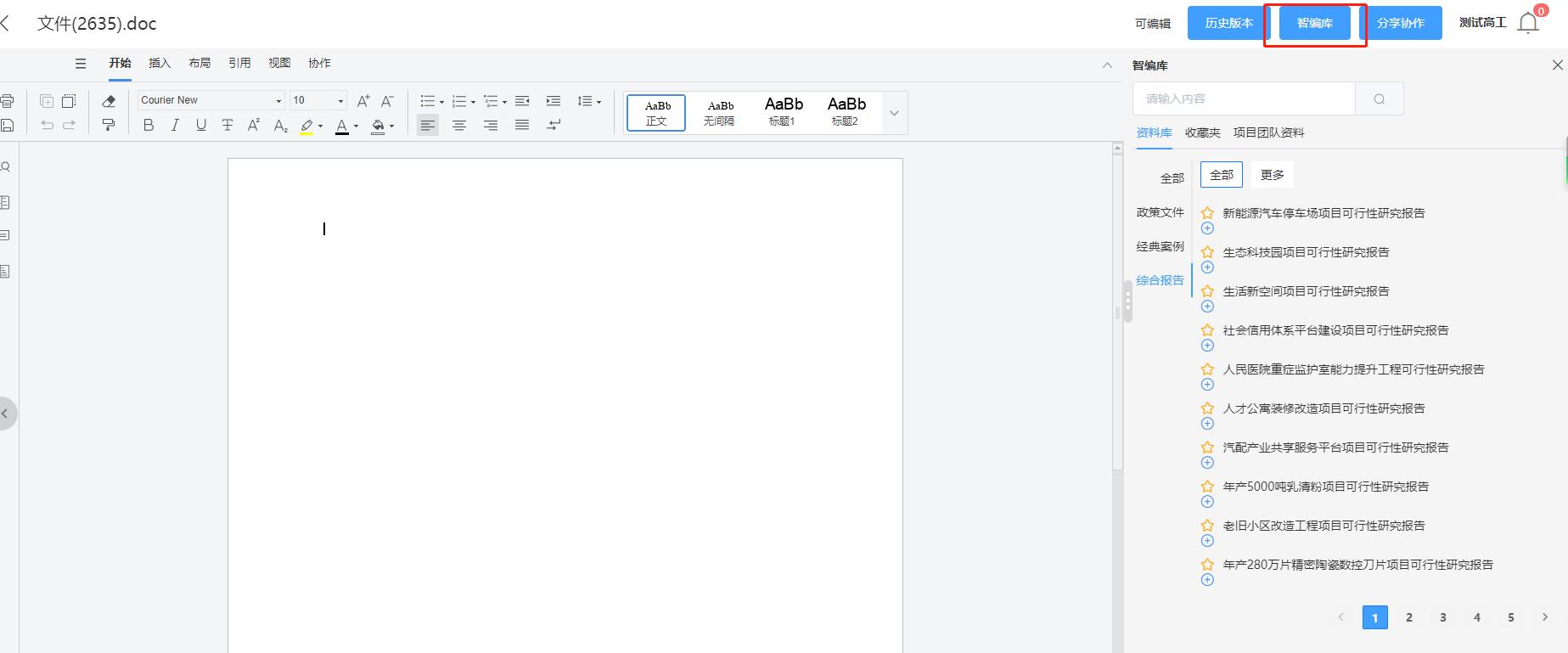Toggle superscript formatting

coord(254,126)
